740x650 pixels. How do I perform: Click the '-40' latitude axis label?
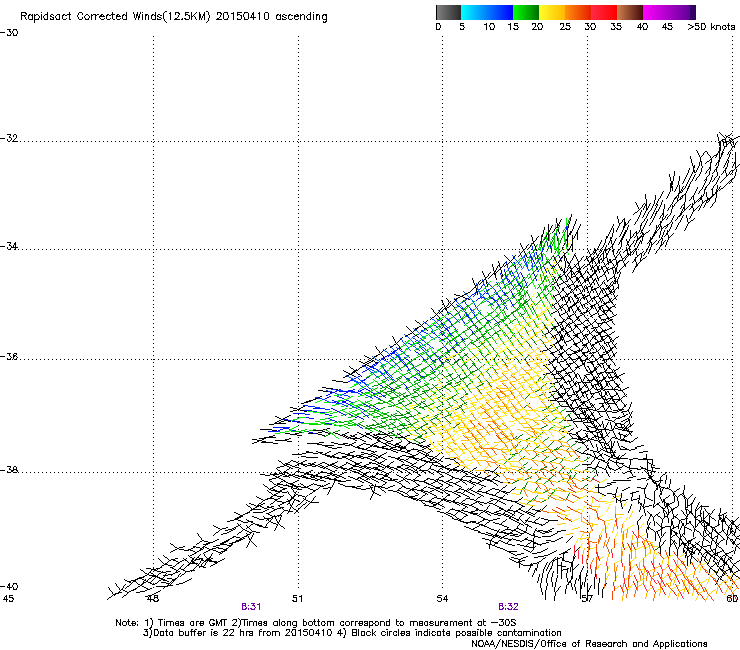point(9,586)
